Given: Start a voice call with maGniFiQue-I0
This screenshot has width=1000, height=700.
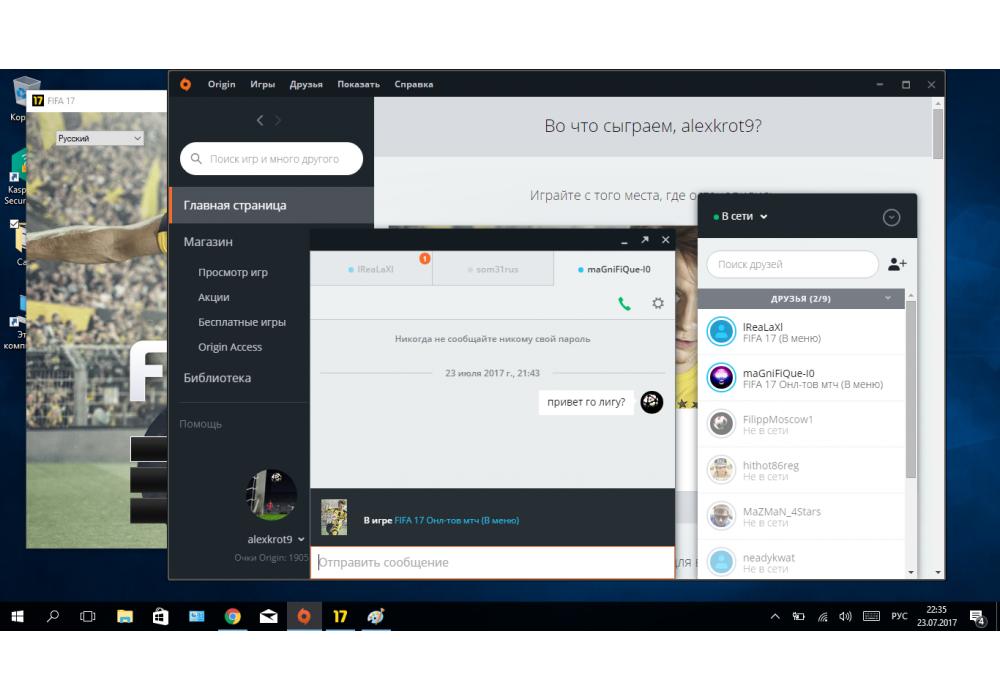Looking at the screenshot, I should point(624,304).
